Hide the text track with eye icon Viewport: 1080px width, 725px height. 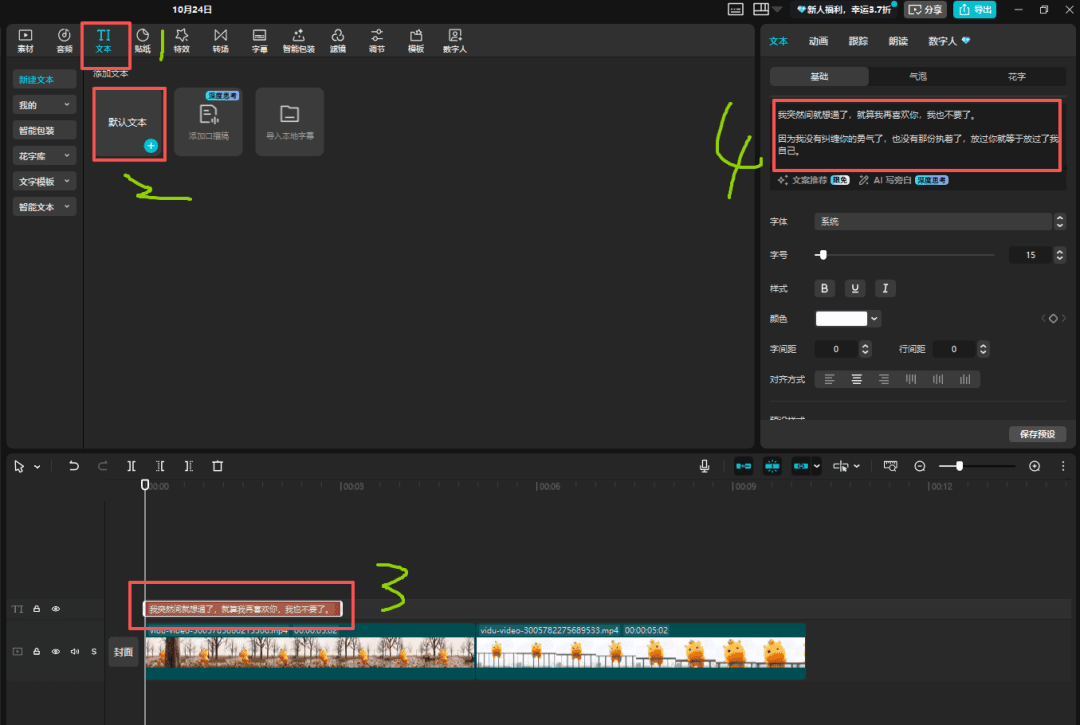tap(56, 609)
